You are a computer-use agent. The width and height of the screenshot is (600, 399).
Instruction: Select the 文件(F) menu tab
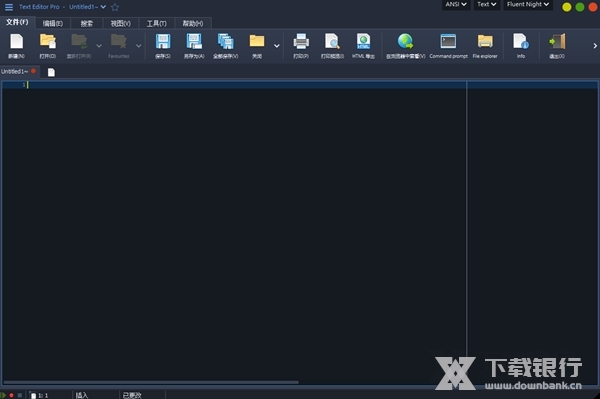pos(17,22)
